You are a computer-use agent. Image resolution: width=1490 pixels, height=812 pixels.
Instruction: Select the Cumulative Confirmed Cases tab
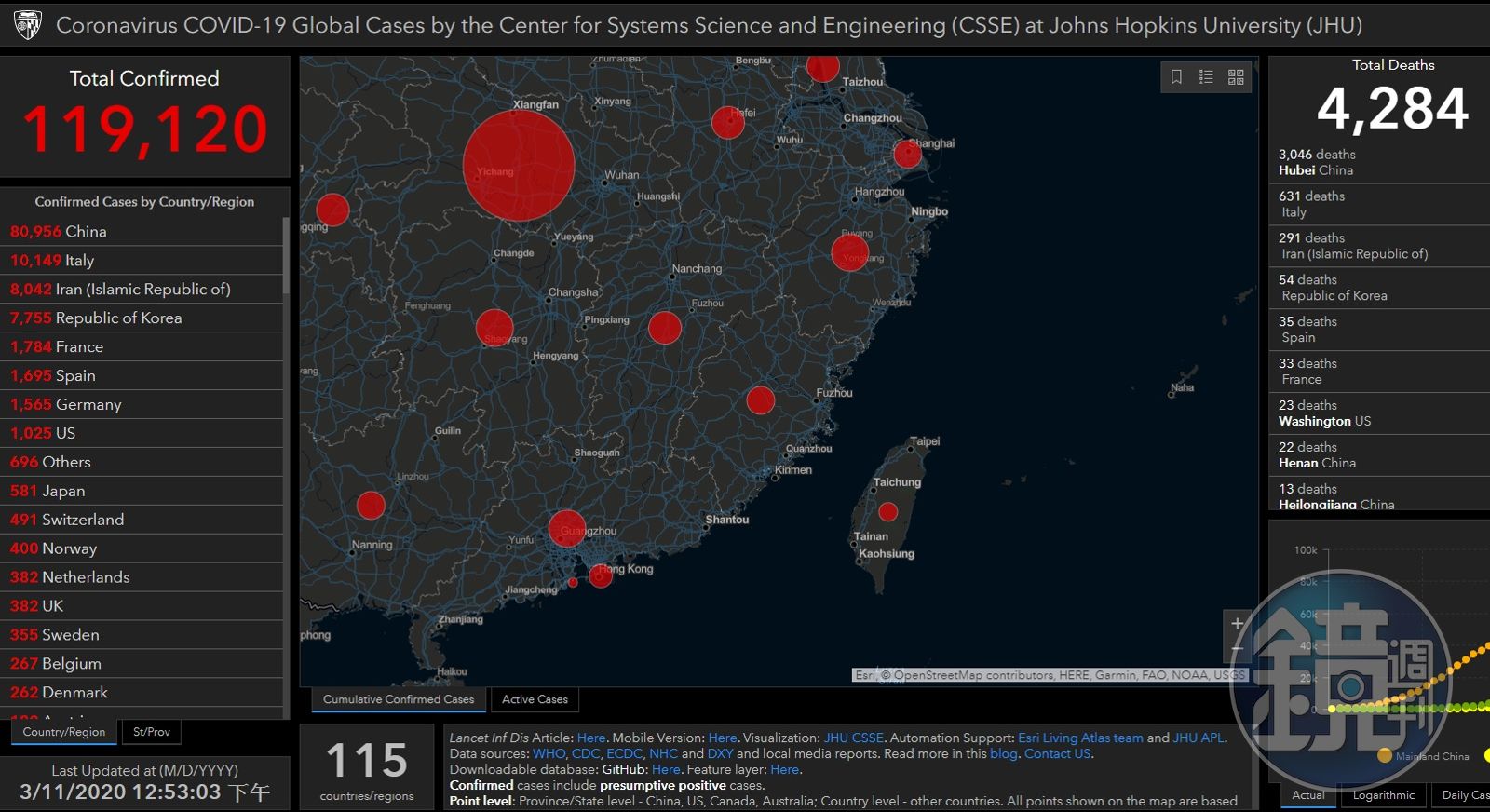[399, 699]
